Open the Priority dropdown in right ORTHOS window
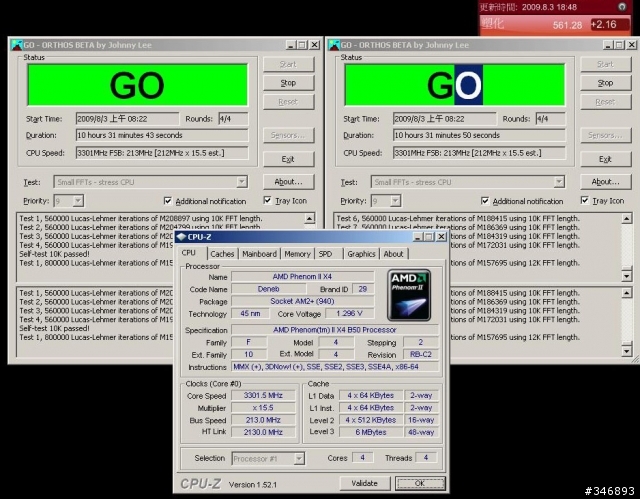Viewport: 640px width, 499px height. 395,201
